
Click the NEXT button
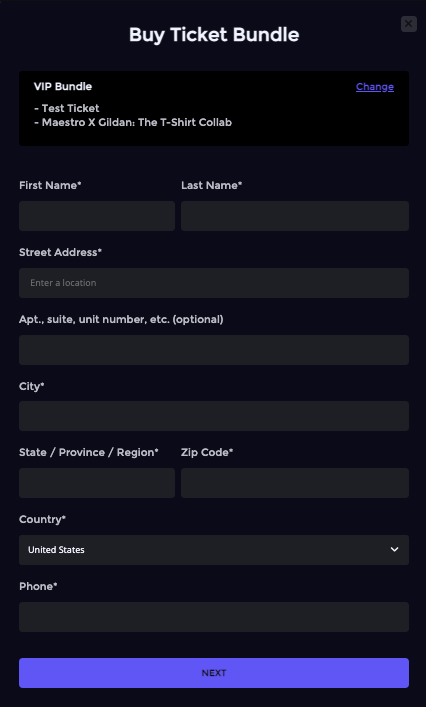point(214,673)
